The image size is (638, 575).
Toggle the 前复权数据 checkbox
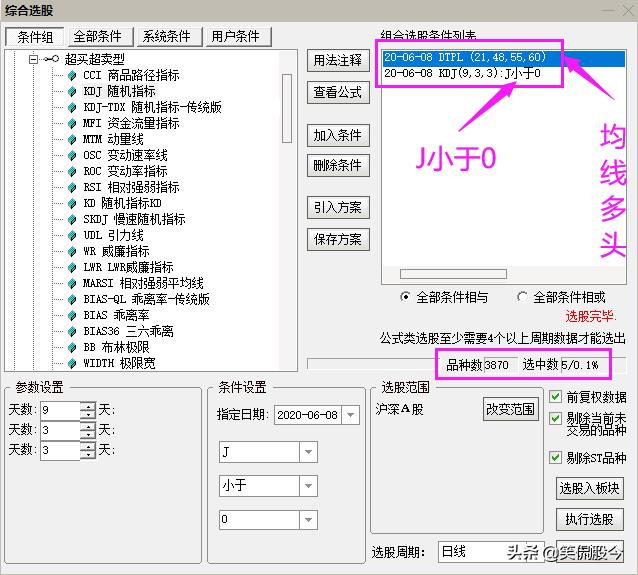point(556,397)
